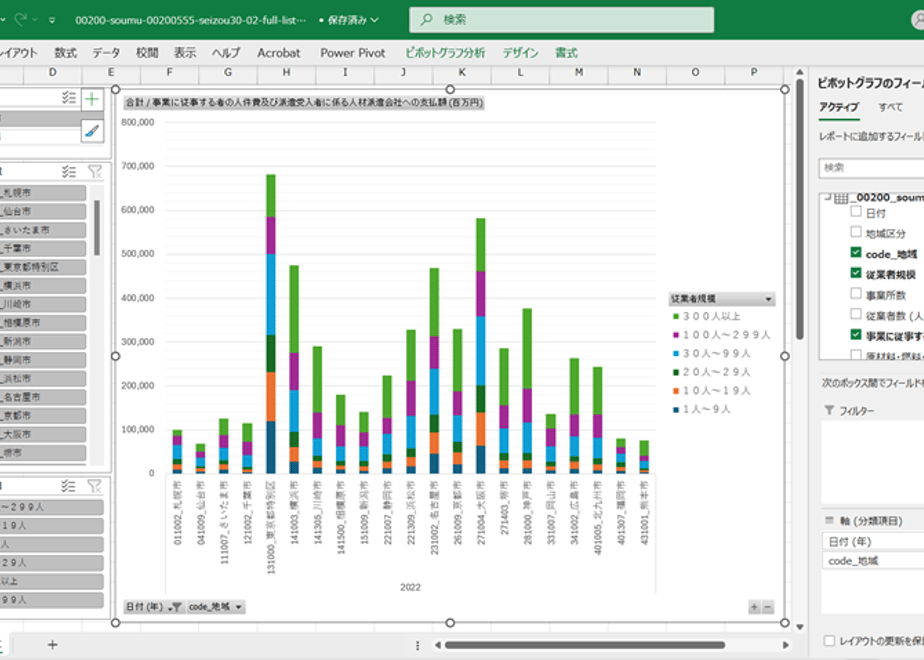This screenshot has height=660, width=924.
Task: Uncheck the code_地域 field checkbox
Action: coord(856,252)
